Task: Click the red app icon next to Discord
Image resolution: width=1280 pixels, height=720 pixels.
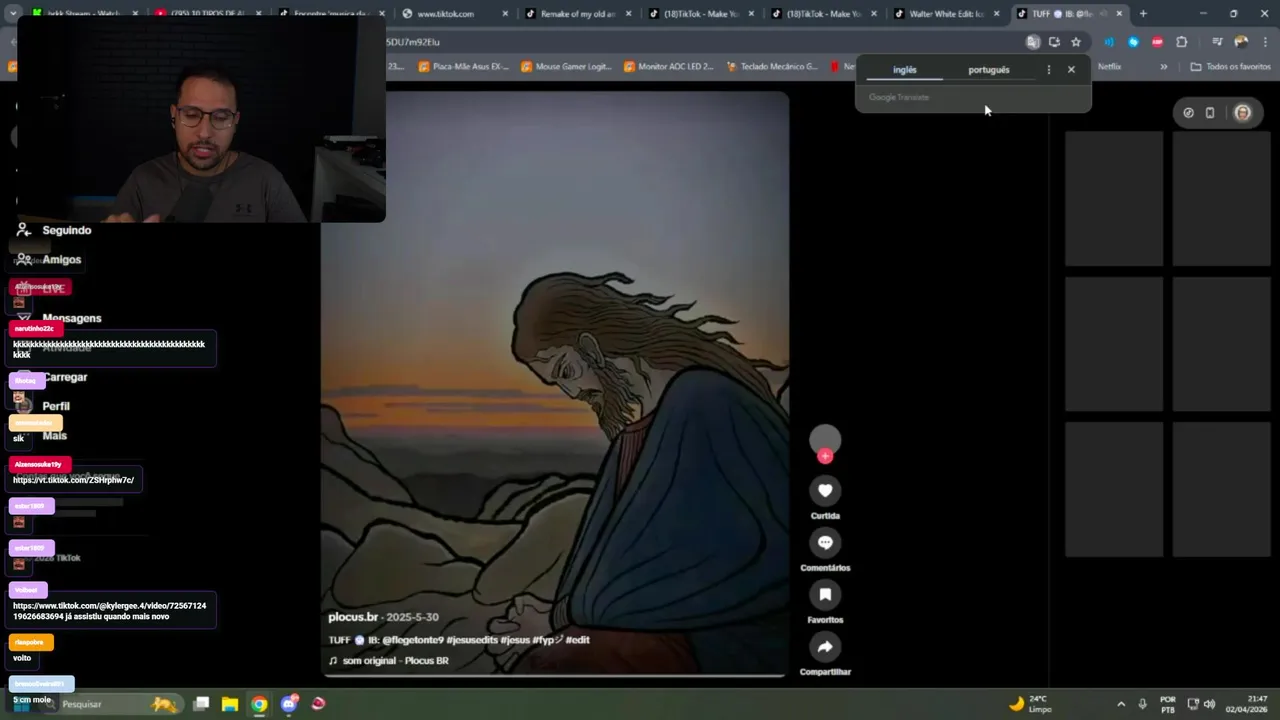Action: pos(318,704)
